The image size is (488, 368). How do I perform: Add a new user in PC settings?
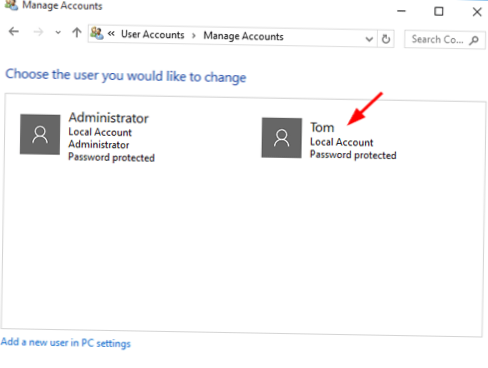tap(66, 343)
